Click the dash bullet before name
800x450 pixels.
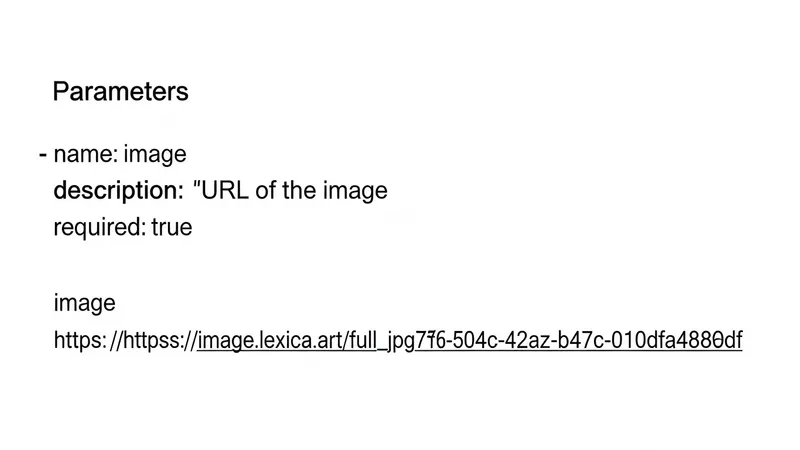(43, 155)
